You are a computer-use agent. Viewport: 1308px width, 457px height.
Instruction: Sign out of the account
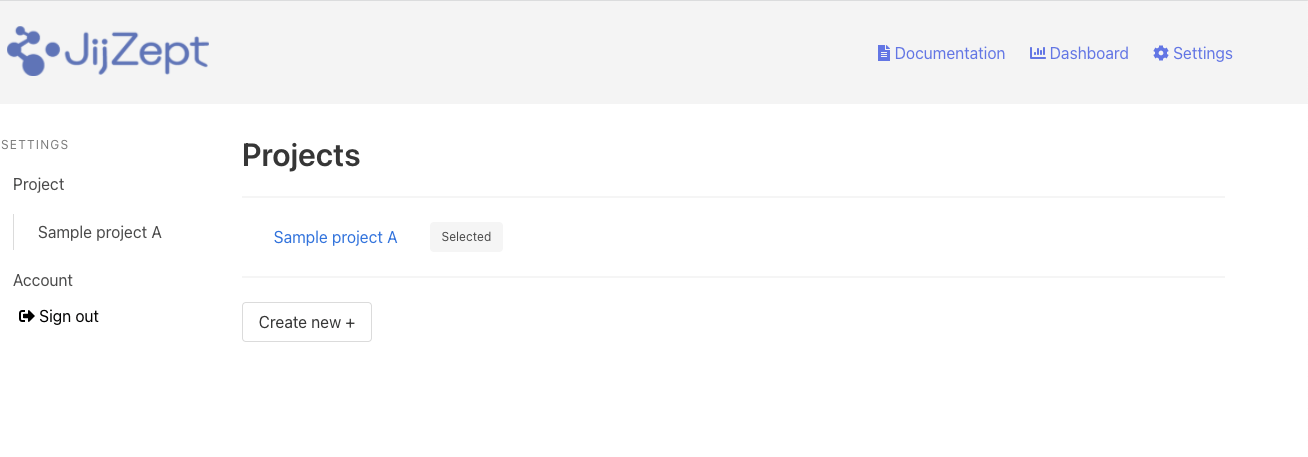point(68,316)
